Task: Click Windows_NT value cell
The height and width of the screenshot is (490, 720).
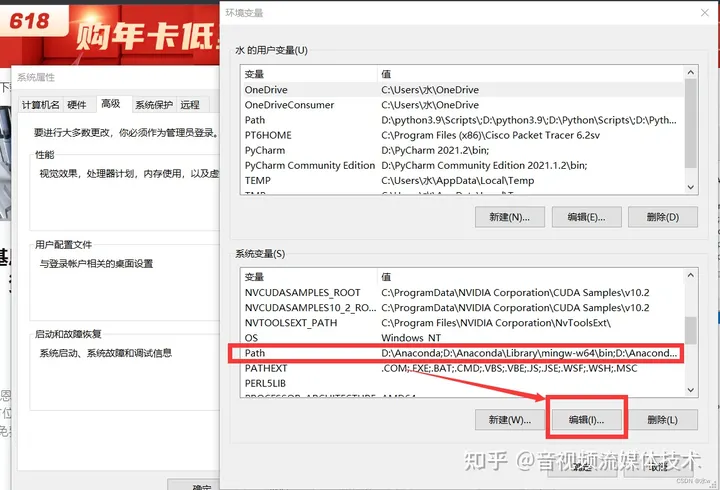Action: 411,338
